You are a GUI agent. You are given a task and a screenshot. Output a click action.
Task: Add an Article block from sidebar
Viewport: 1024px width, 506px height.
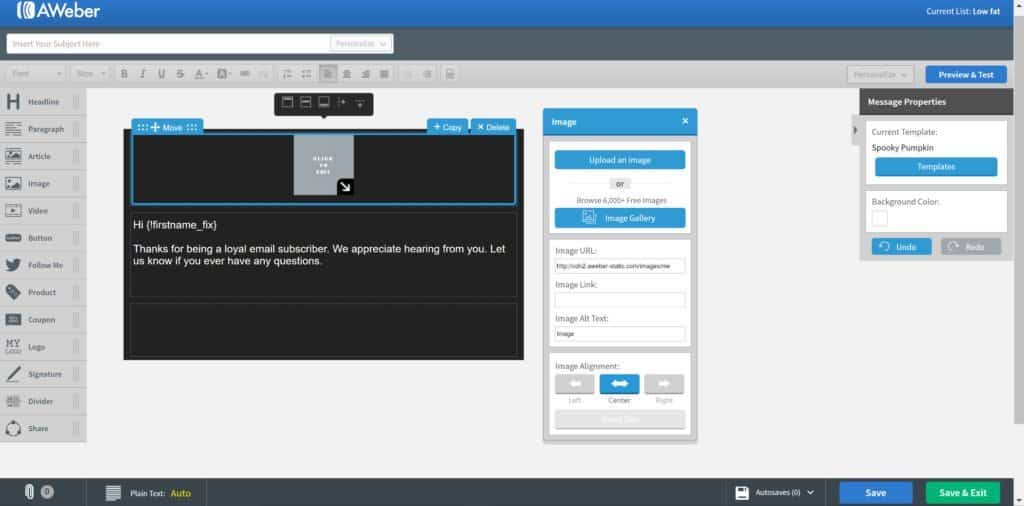(x=43, y=157)
